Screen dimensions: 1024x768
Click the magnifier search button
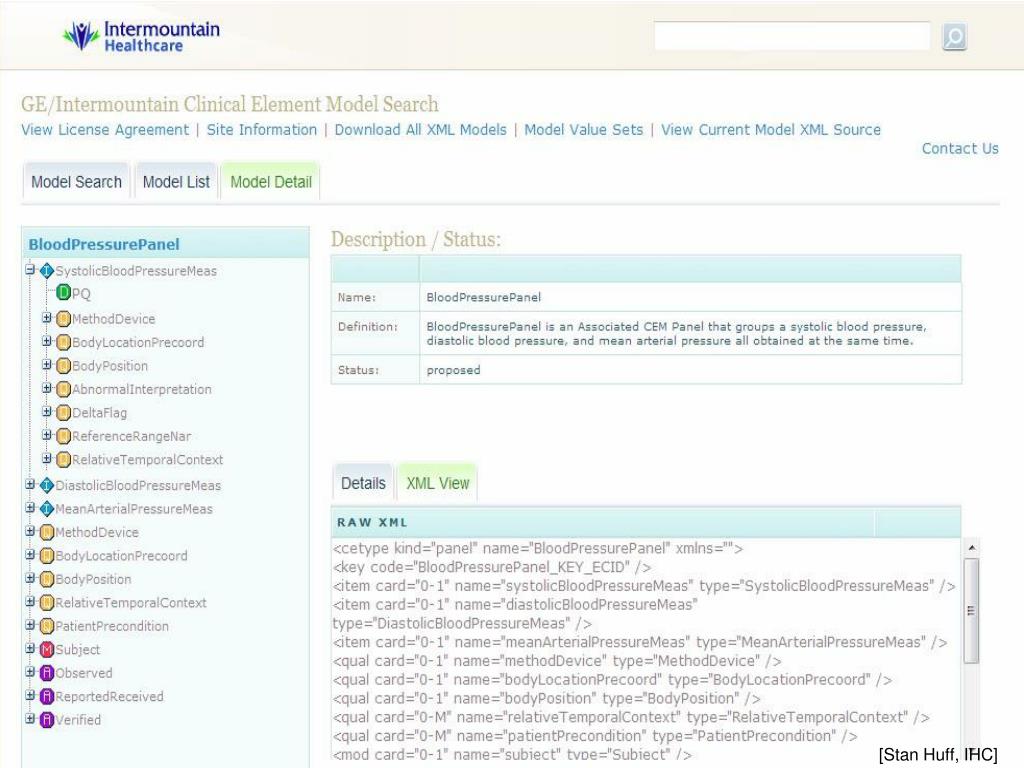954,37
